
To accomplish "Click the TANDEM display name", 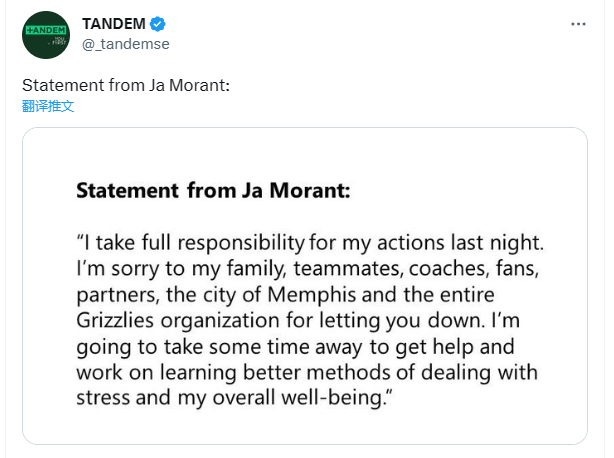I will 114,24.
